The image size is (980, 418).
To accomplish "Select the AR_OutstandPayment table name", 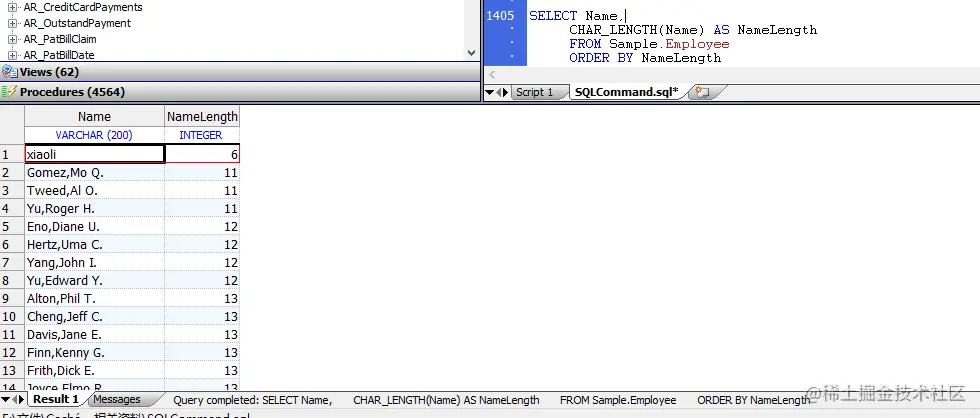I will coord(78,23).
